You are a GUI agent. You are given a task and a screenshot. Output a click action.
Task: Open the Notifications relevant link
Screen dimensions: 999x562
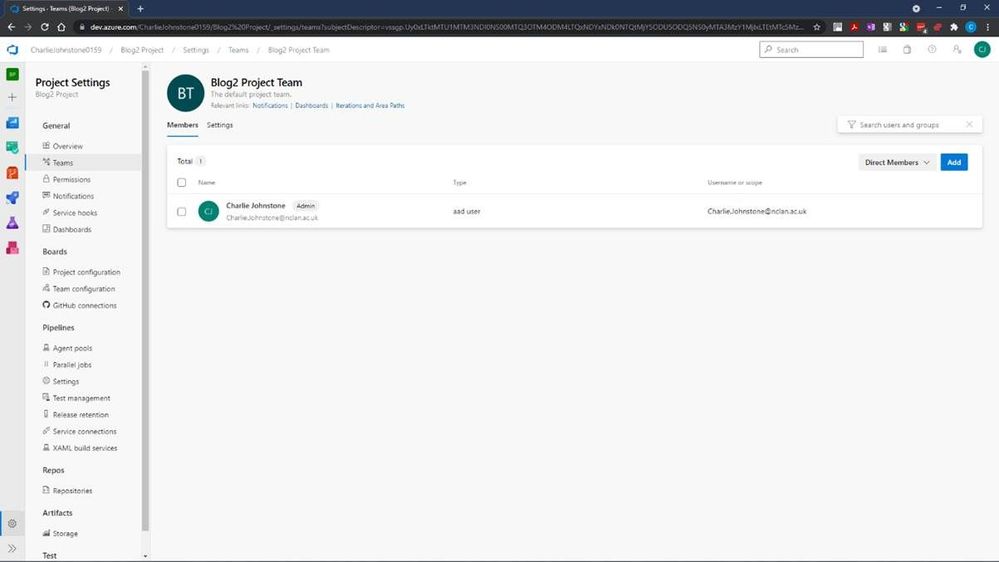tap(270, 106)
